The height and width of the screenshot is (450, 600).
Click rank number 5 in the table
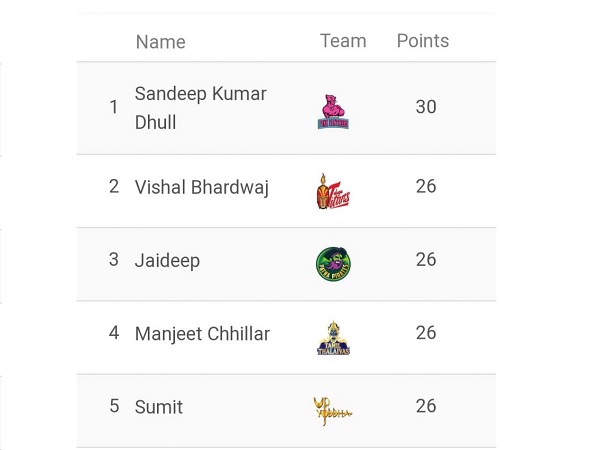(x=114, y=406)
